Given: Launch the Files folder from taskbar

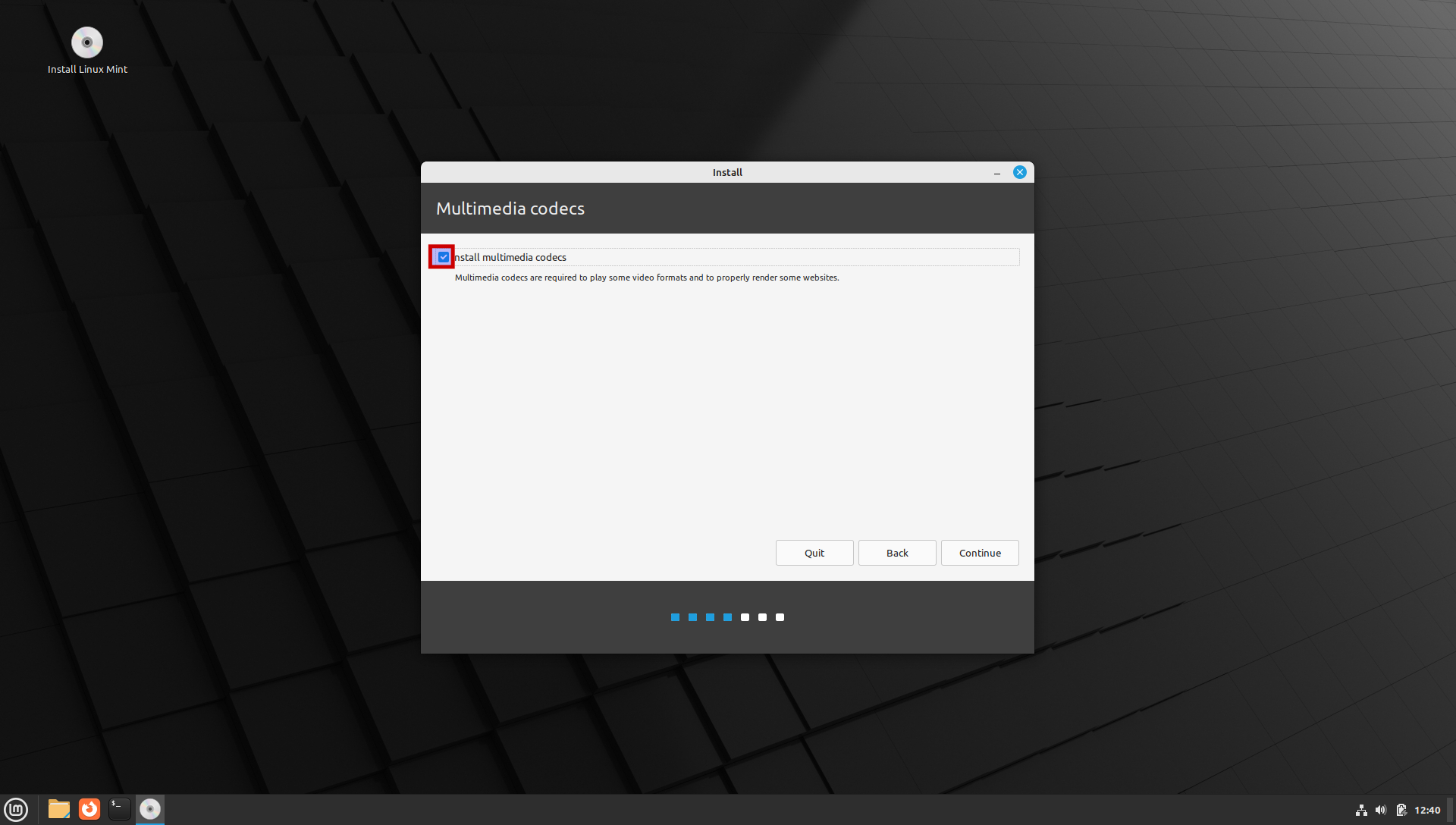Looking at the screenshot, I should click(x=59, y=810).
